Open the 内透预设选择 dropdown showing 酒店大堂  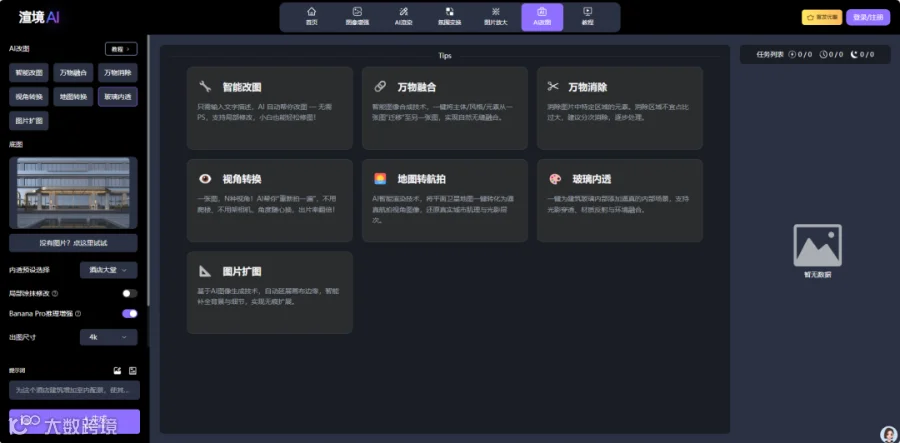108,270
